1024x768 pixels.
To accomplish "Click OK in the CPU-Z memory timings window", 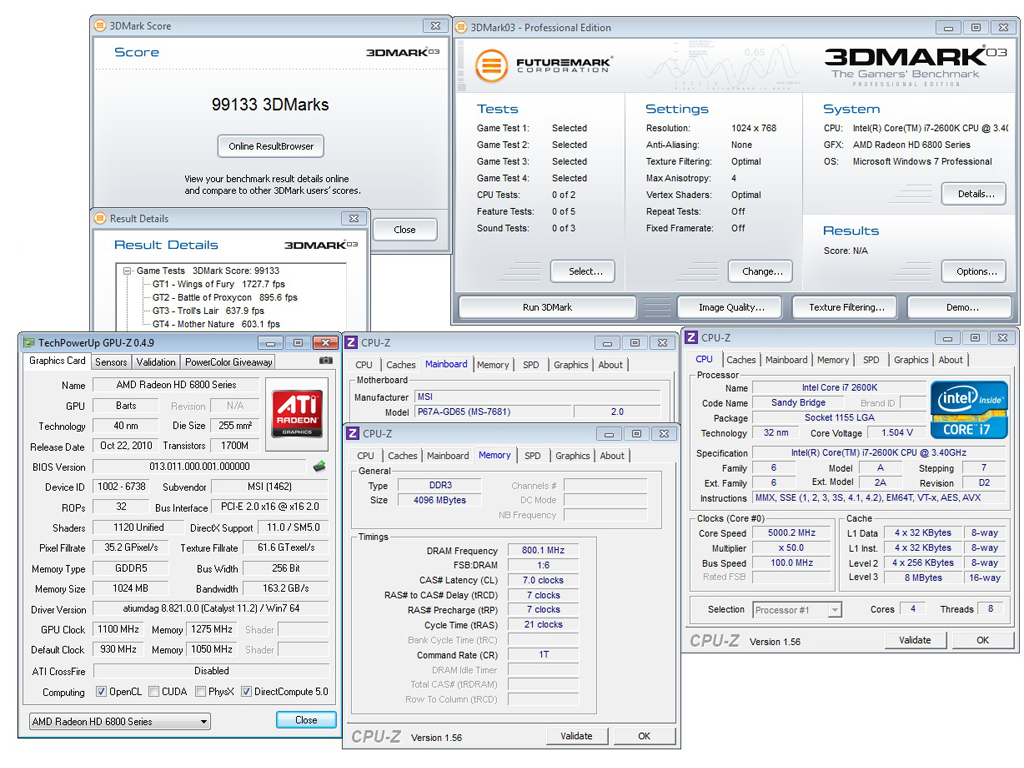I will click(x=644, y=736).
